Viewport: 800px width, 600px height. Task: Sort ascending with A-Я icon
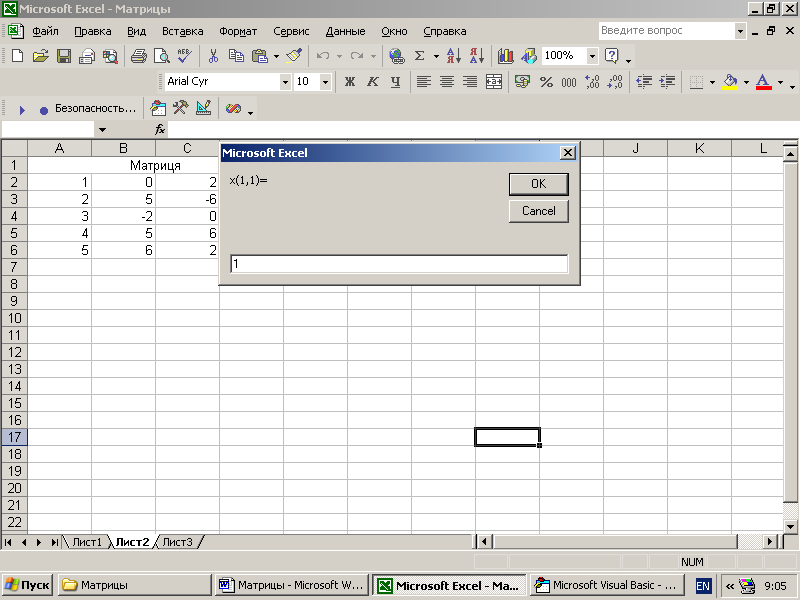click(x=454, y=56)
